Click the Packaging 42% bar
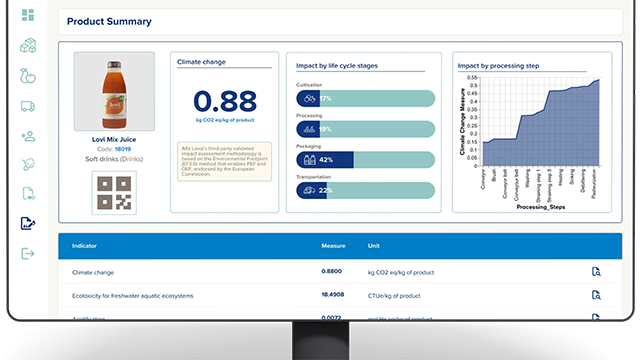Image resolution: width=640 pixels, height=360 pixels. tap(366, 160)
